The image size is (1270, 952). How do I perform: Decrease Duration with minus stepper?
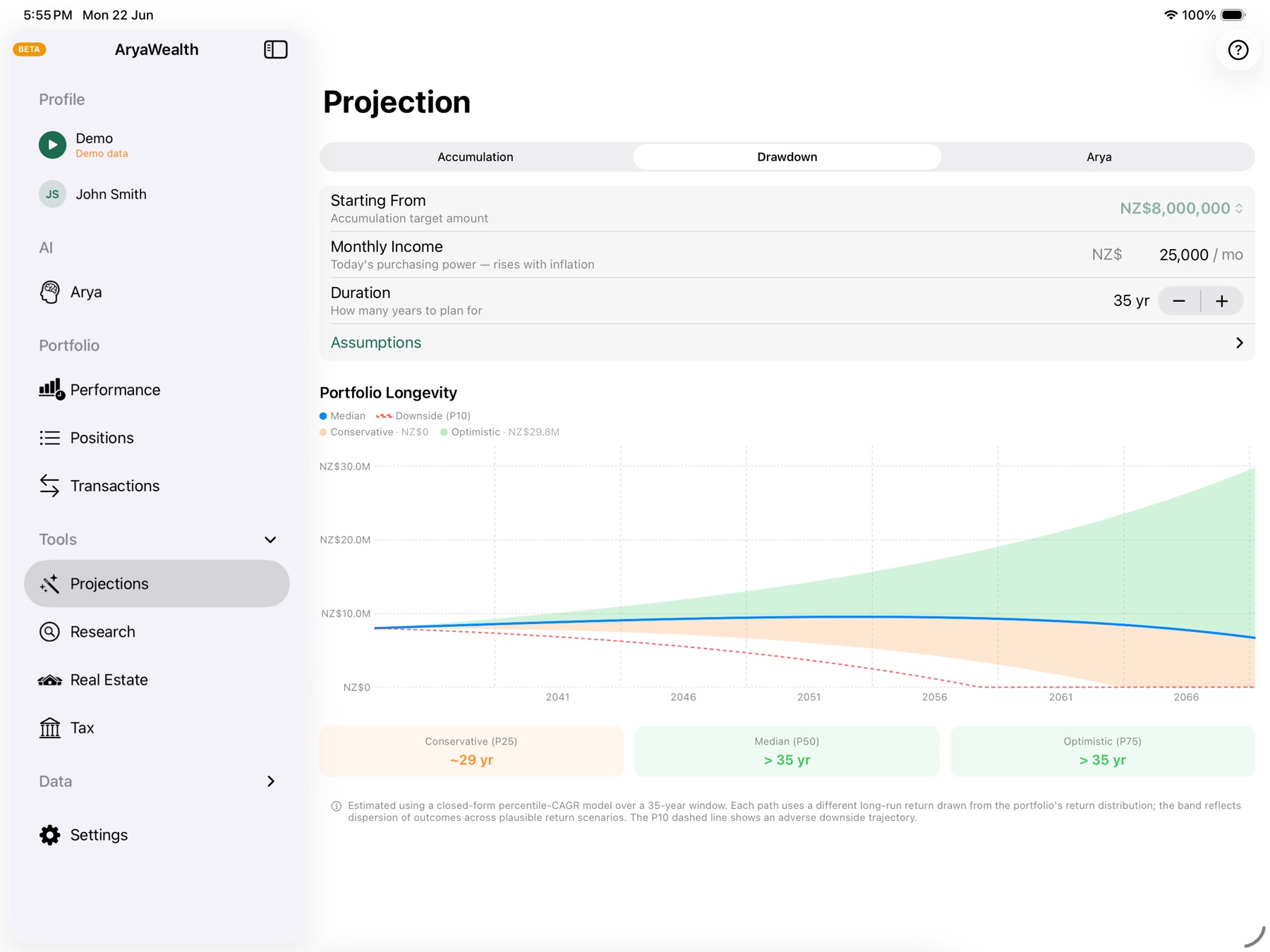coord(1179,301)
